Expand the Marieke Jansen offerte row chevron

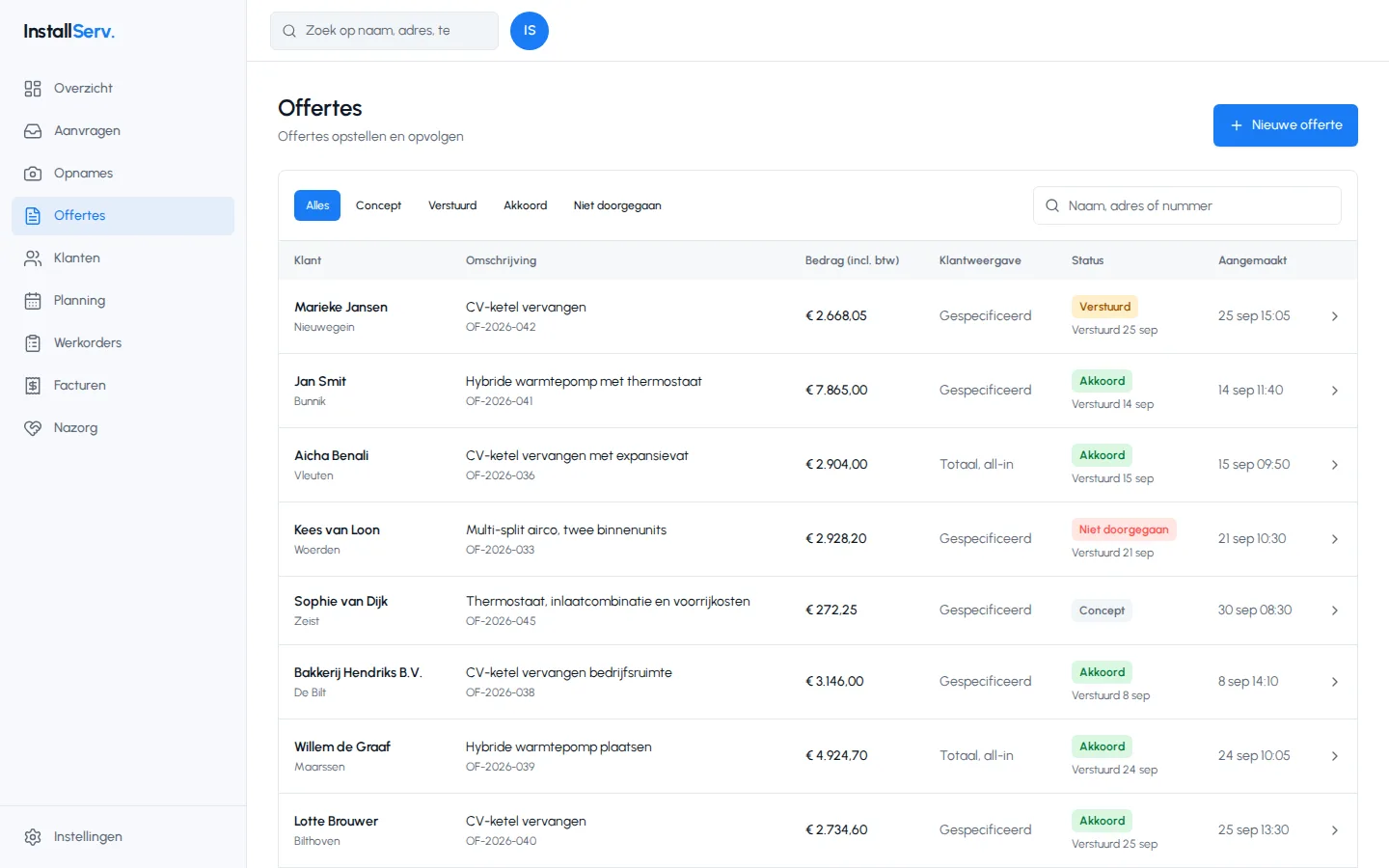click(1335, 316)
